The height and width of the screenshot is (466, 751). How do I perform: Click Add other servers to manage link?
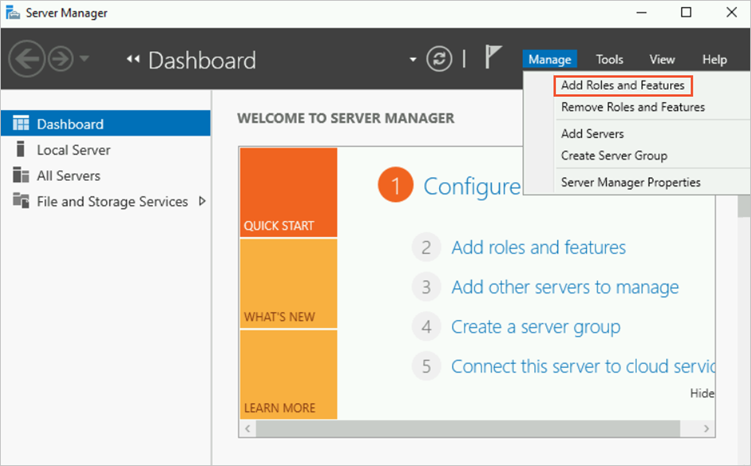click(564, 287)
